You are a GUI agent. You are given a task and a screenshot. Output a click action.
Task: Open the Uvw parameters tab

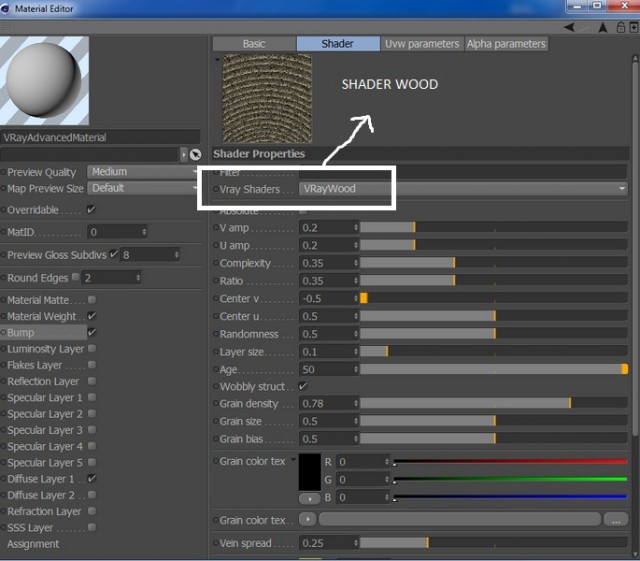pos(422,44)
